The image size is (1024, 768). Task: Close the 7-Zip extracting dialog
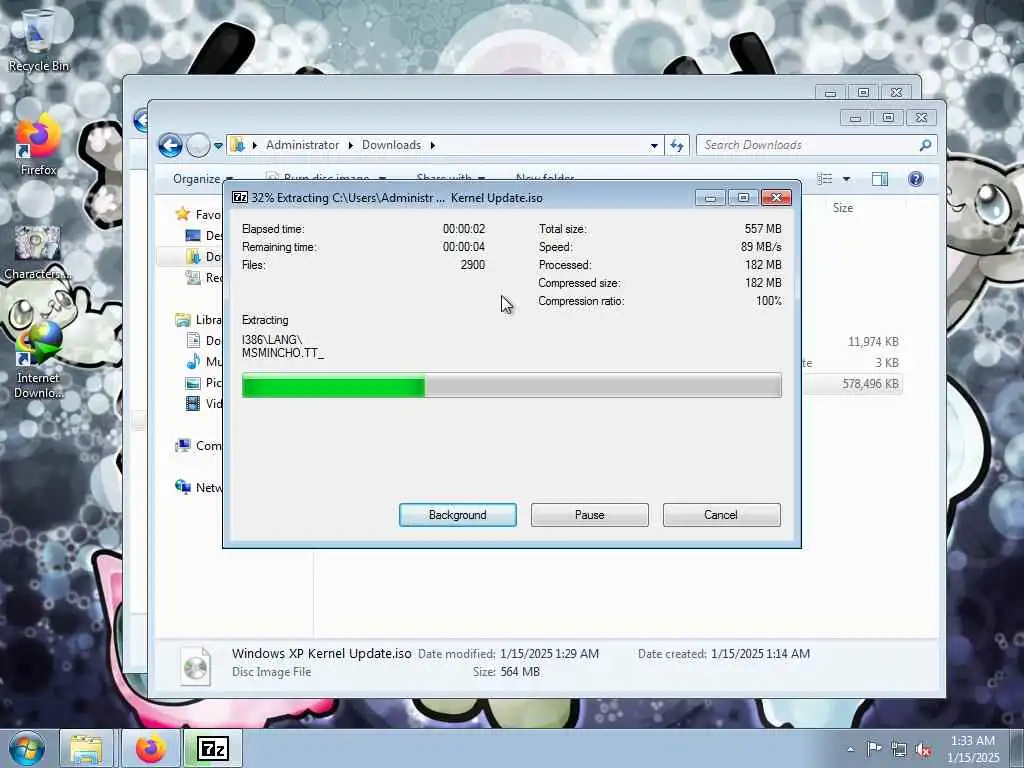[776, 197]
